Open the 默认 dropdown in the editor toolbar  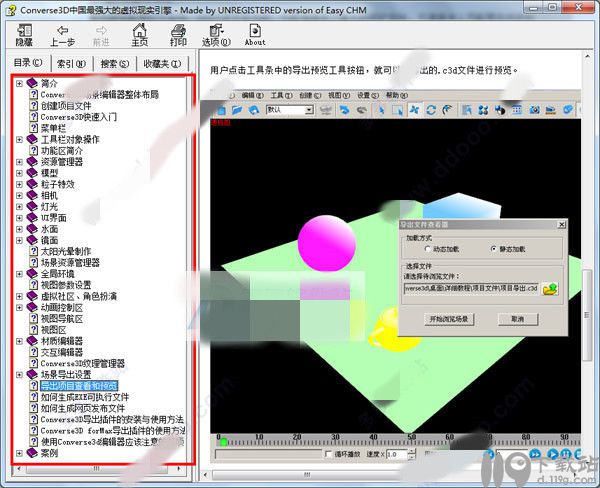pyautogui.click(x=290, y=110)
